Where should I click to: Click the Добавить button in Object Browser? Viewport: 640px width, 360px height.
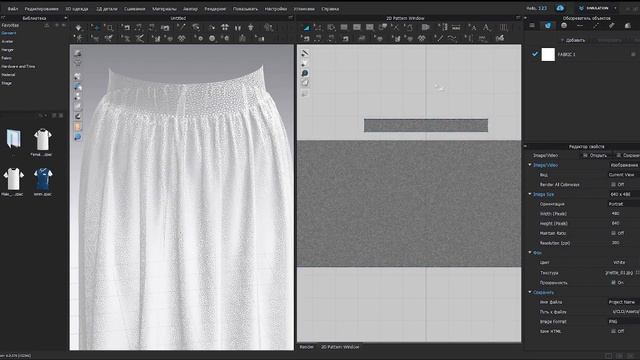pyautogui.click(x=573, y=40)
